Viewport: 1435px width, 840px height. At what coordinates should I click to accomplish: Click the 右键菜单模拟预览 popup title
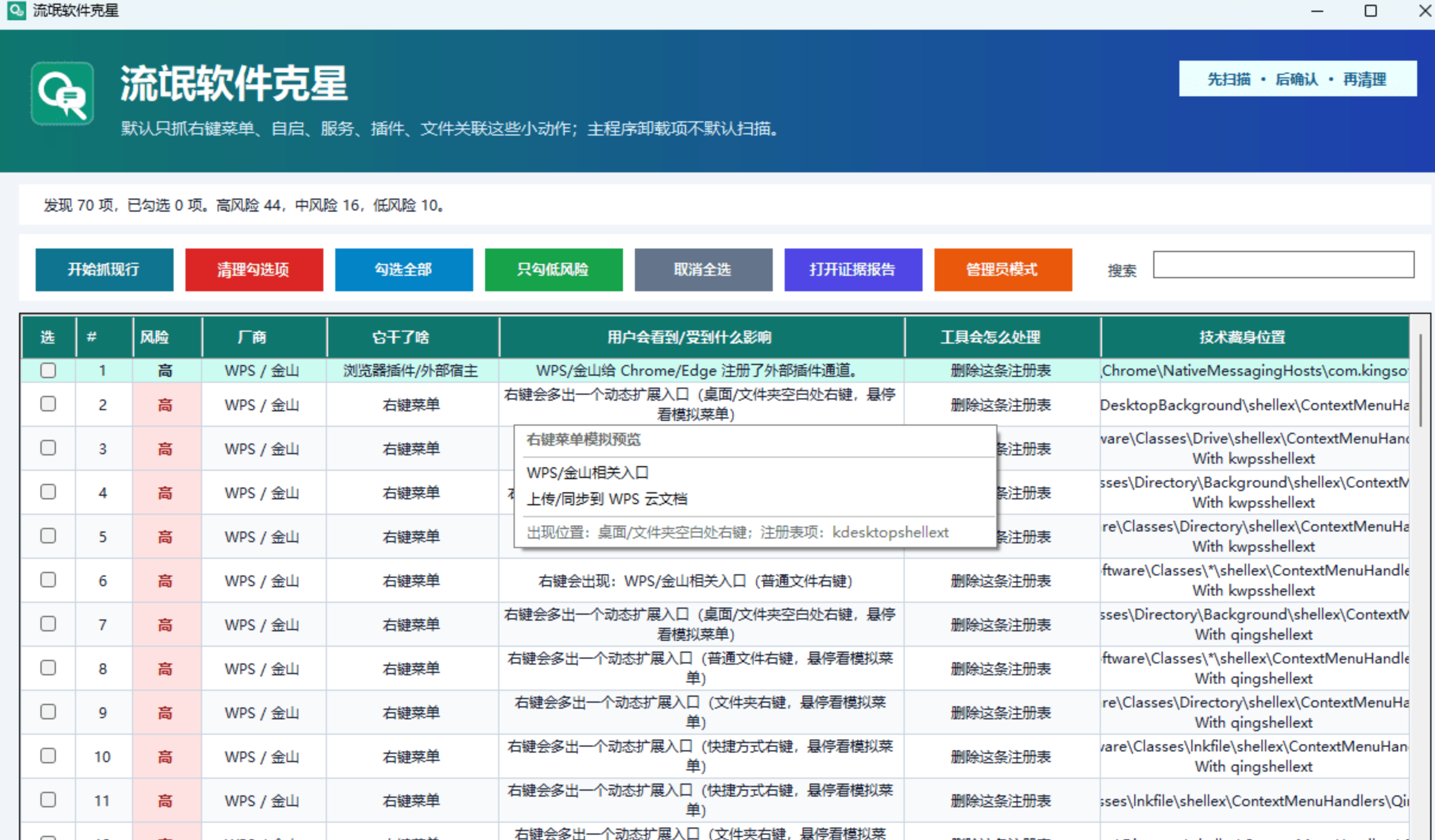tap(584, 439)
